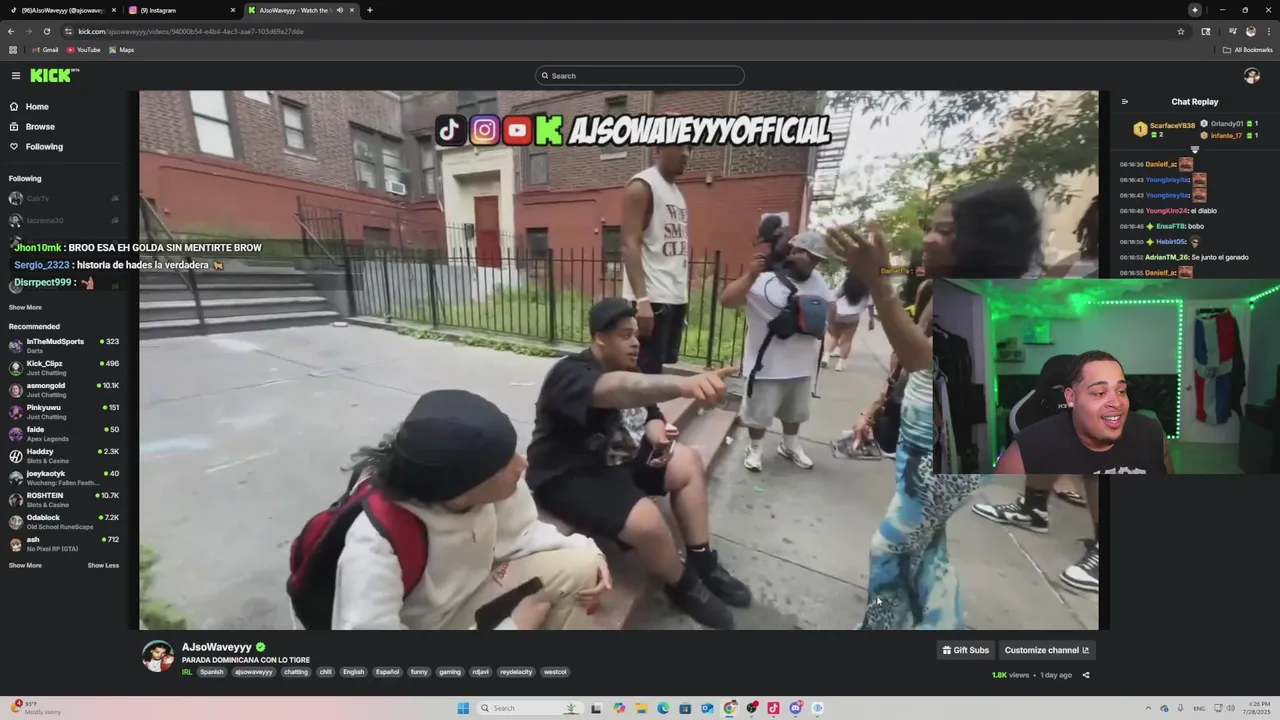Go to the Kick logo homepage

pyautogui.click(x=55, y=76)
